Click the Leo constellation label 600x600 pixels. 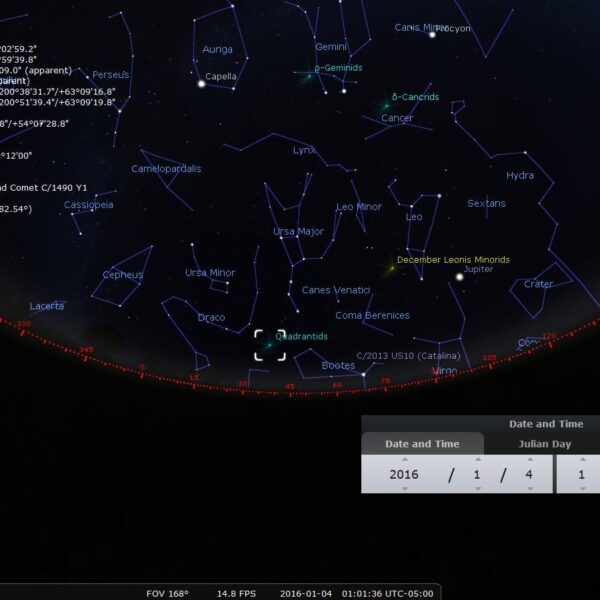414,217
